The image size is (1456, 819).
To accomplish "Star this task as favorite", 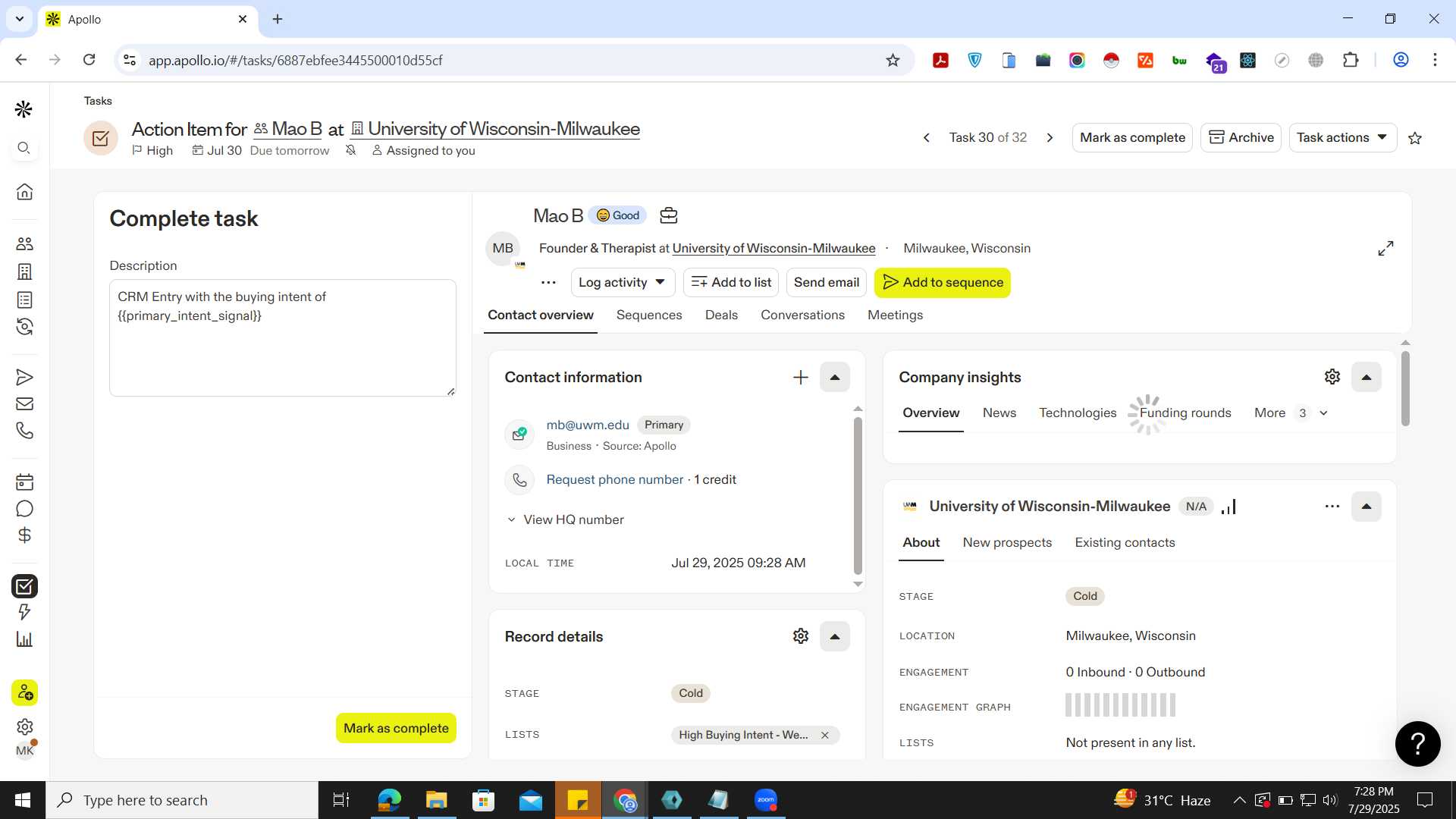I will click(x=1415, y=138).
